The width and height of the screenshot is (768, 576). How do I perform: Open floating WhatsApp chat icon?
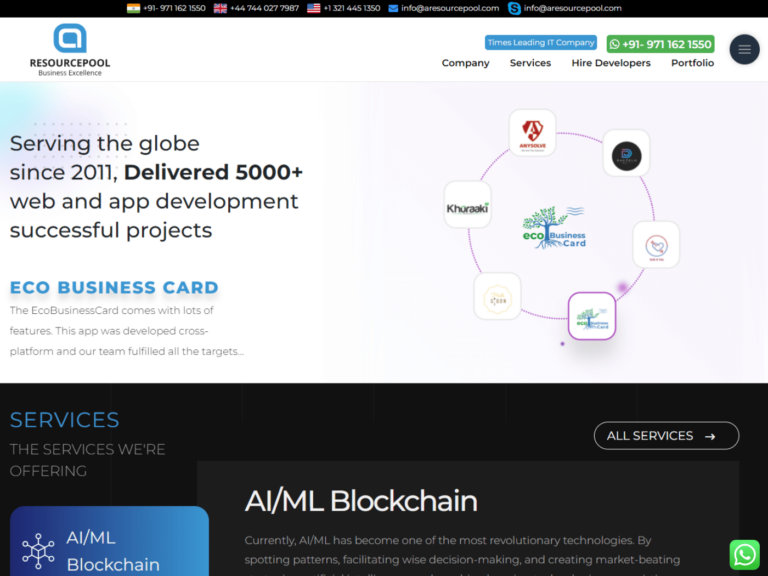(x=744, y=555)
